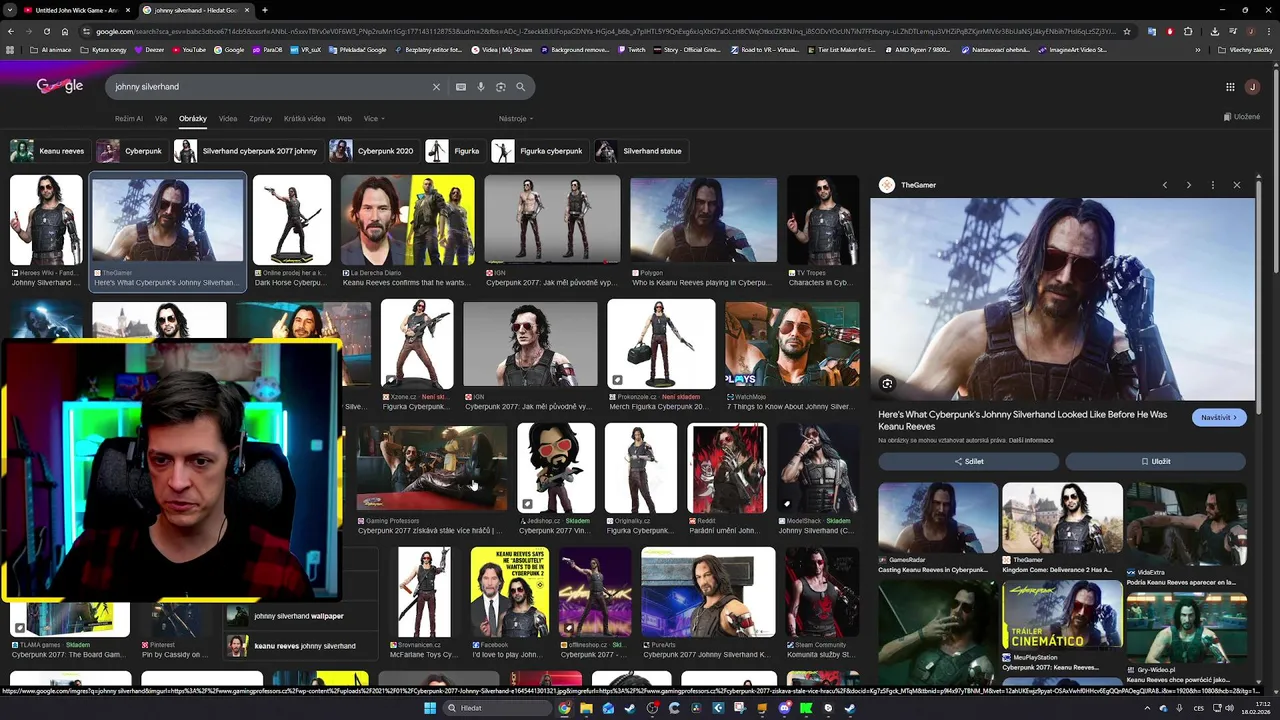This screenshot has height=720, width=1280.
Task: Go back in the browser
Action: [x=10, y=31]
